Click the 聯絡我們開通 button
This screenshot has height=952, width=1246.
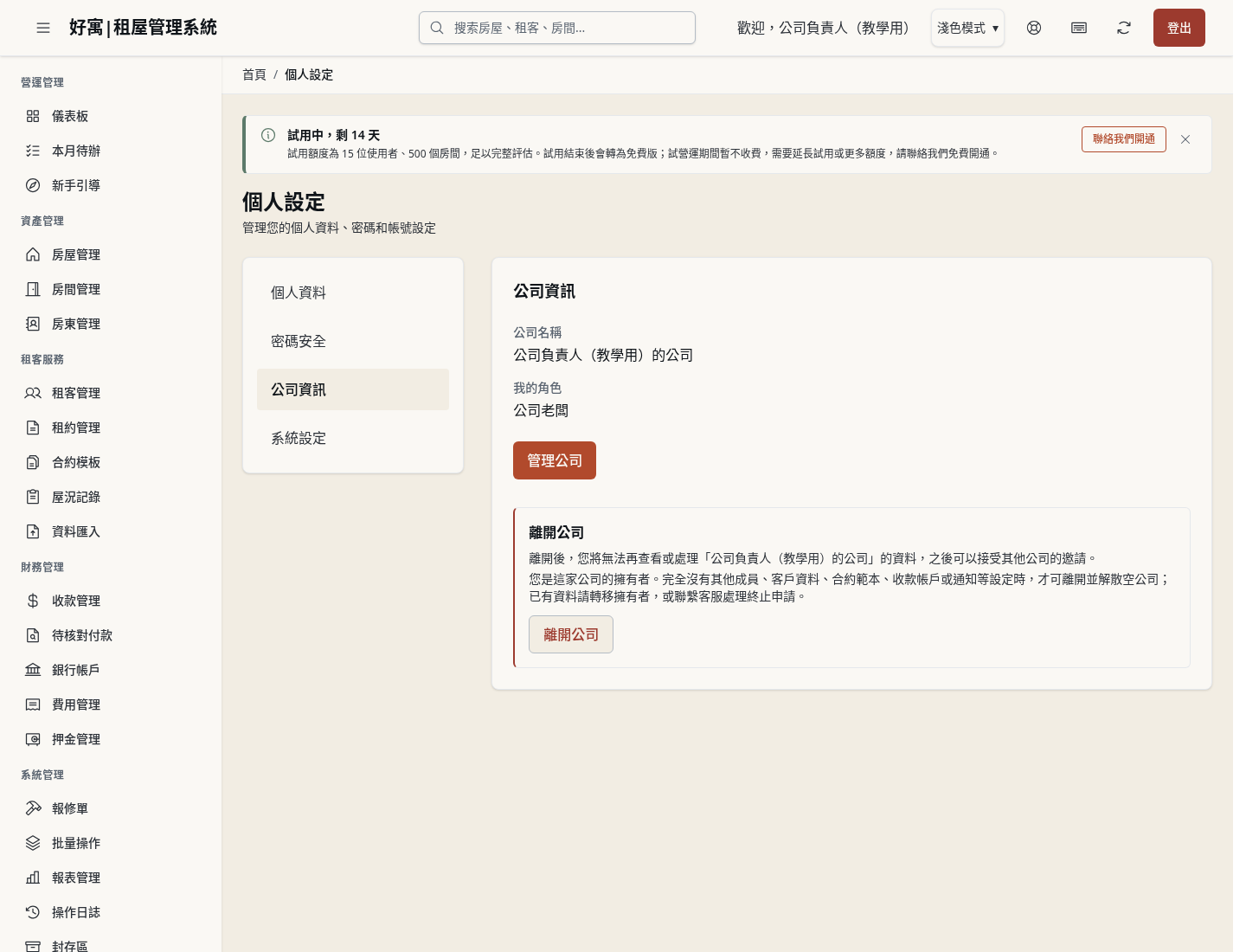pos(1124,139)
